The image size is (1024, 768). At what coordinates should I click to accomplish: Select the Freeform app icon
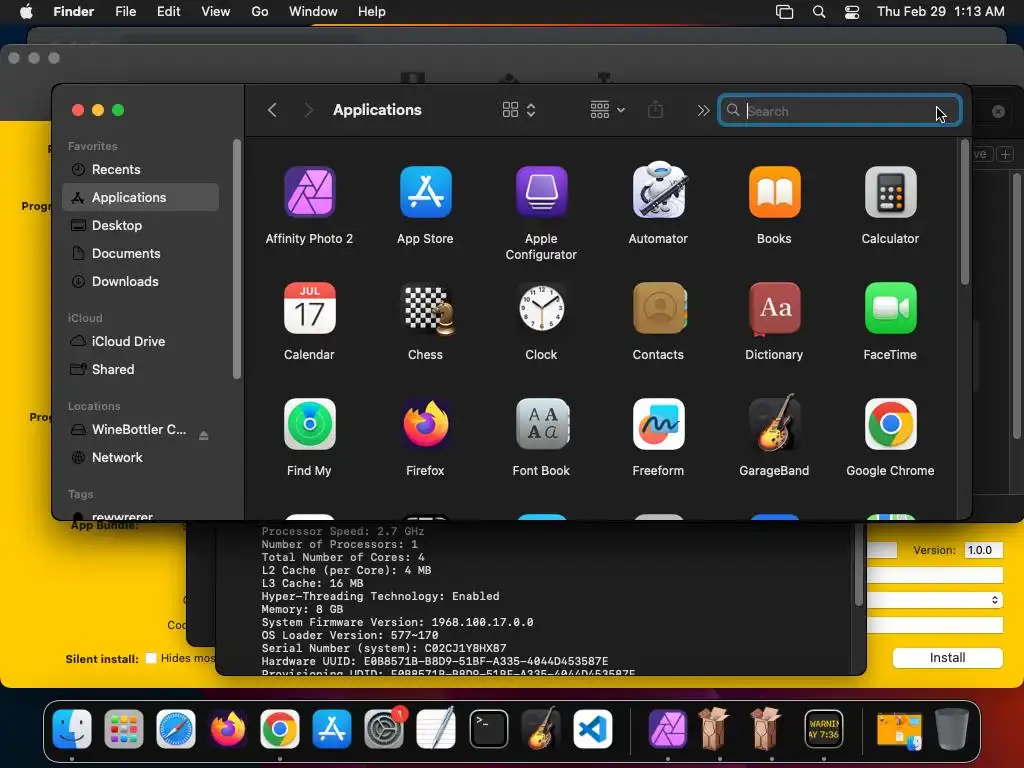tap(658, 424)
